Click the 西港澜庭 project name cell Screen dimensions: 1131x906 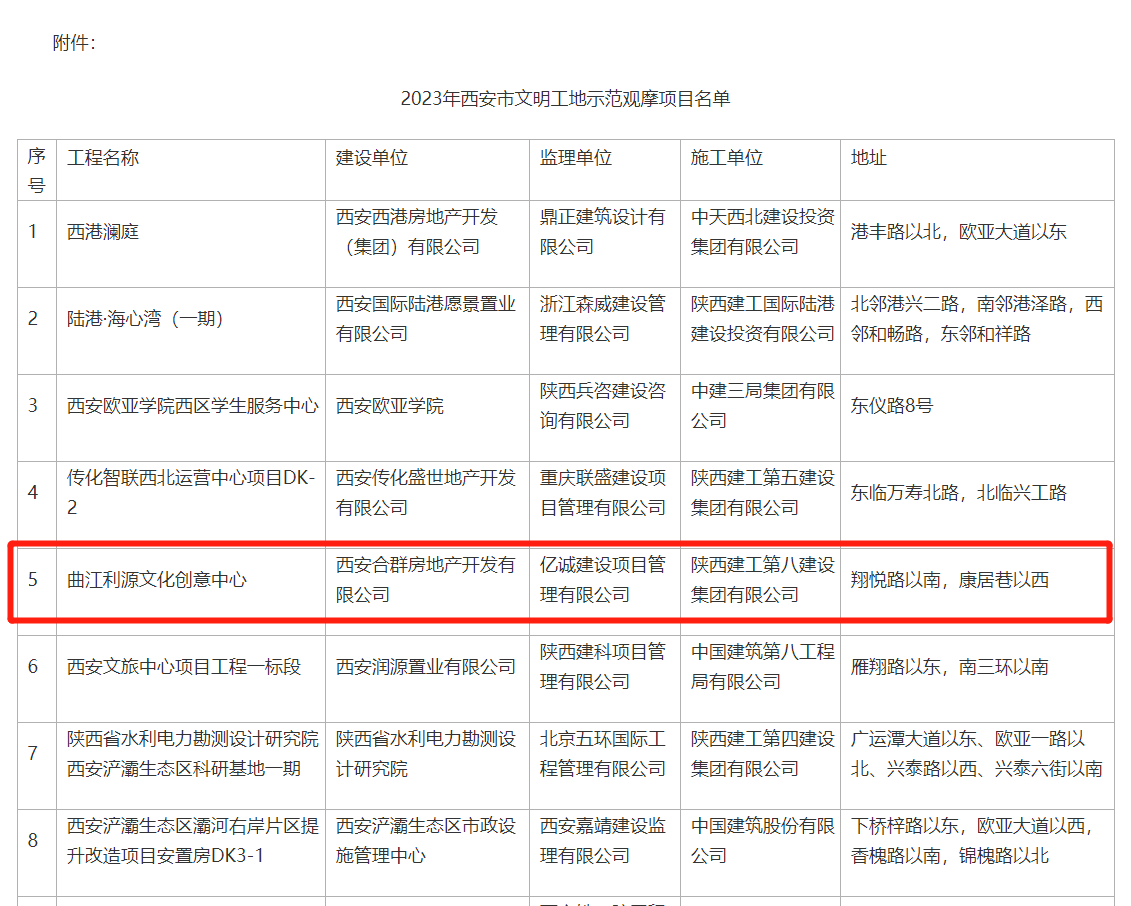coord(103,232)
